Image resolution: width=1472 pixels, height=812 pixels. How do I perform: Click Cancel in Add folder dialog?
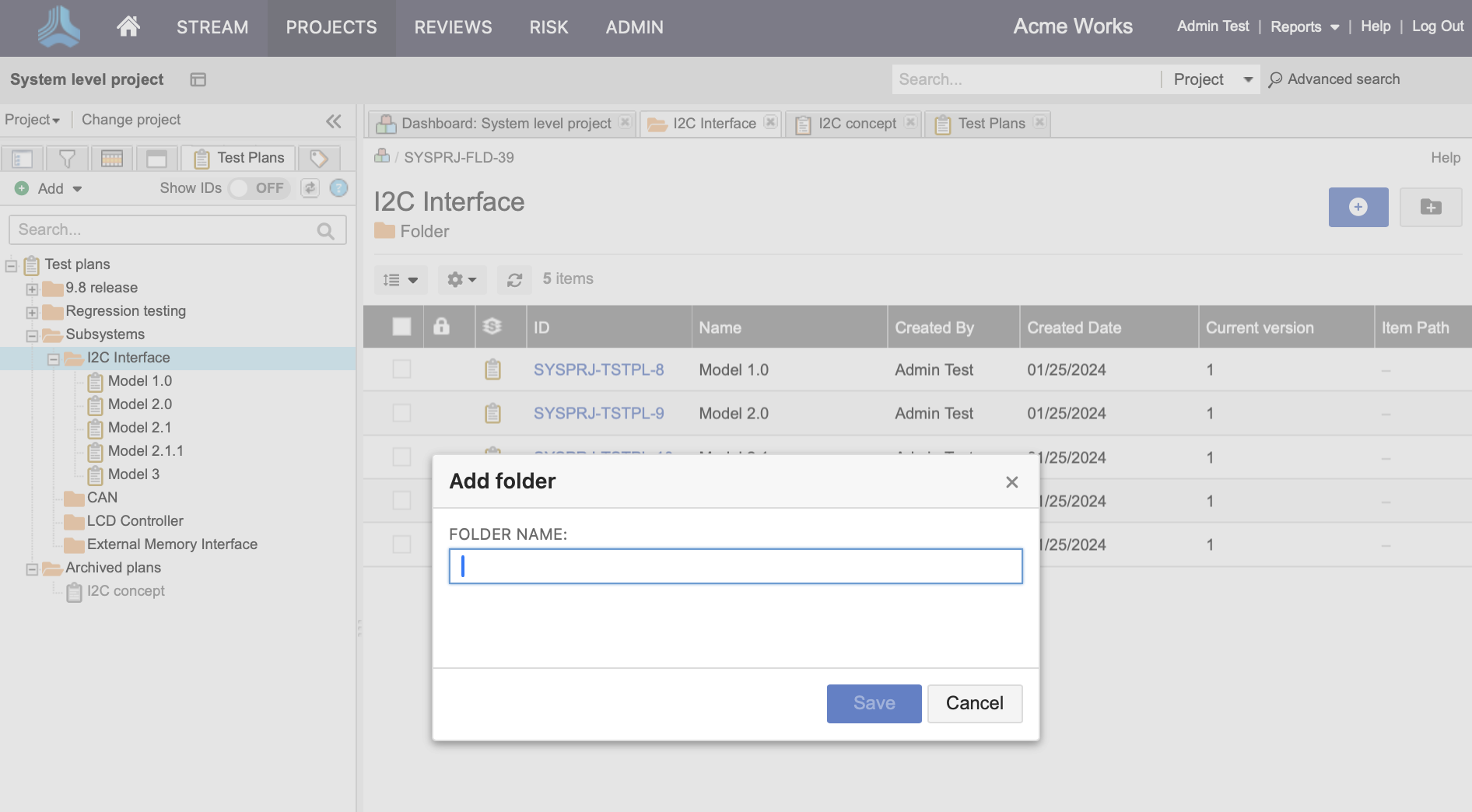coord(974,703)
